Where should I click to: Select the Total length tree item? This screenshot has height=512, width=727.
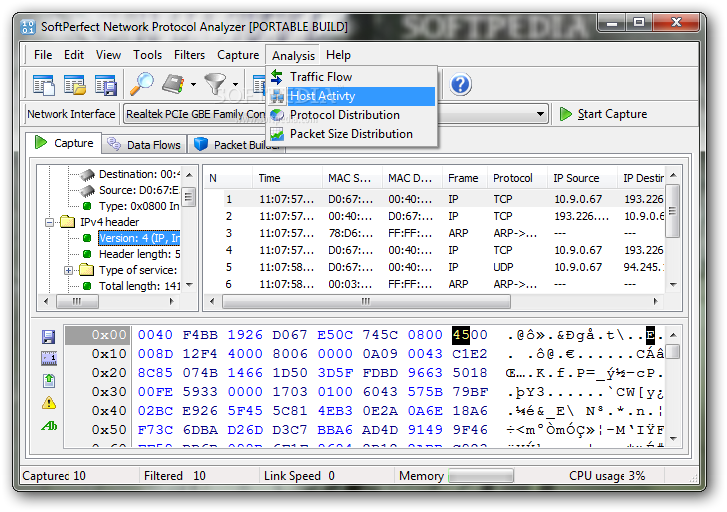click(x=139, y=286)
